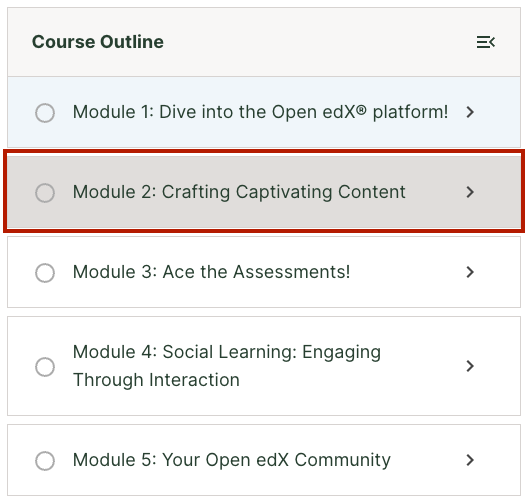Select Module 2: Crafting Captivating Content title

[x=239, y=192]
